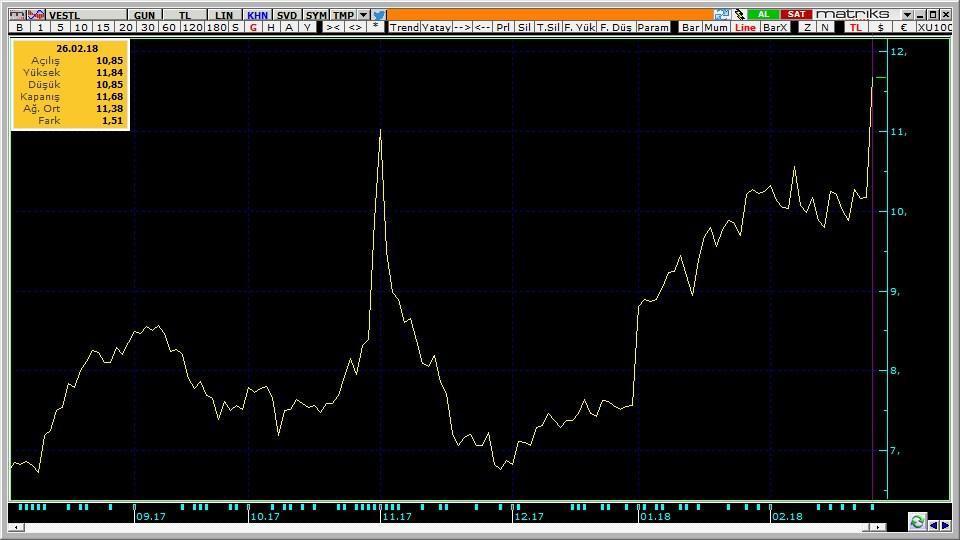Open the GUN period selector
Screen dimensions: 960x540
[144, 15]
